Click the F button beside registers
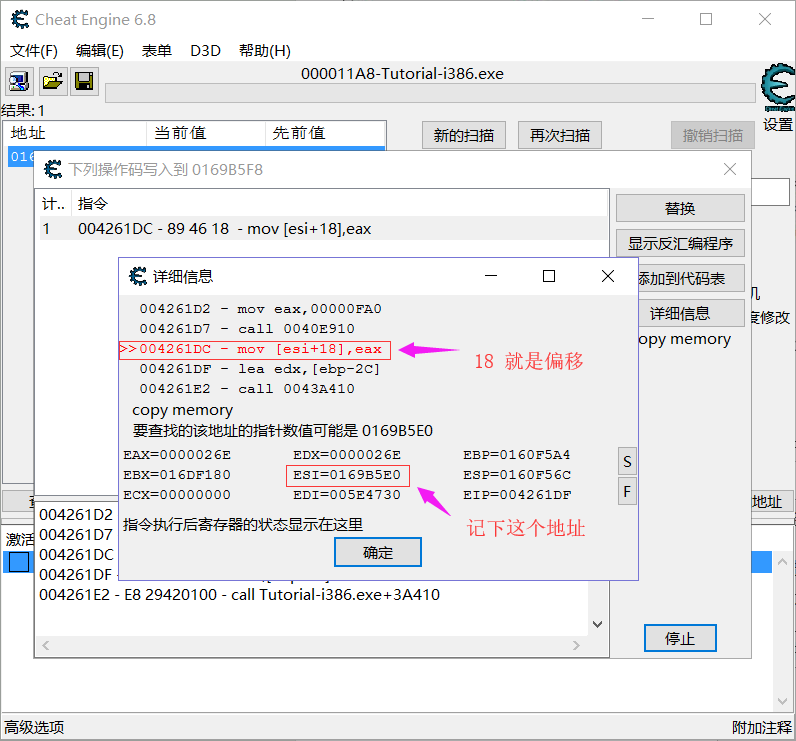Image resolution: width=796 pixels, height=741 pixels. click(x=627, y=491)
